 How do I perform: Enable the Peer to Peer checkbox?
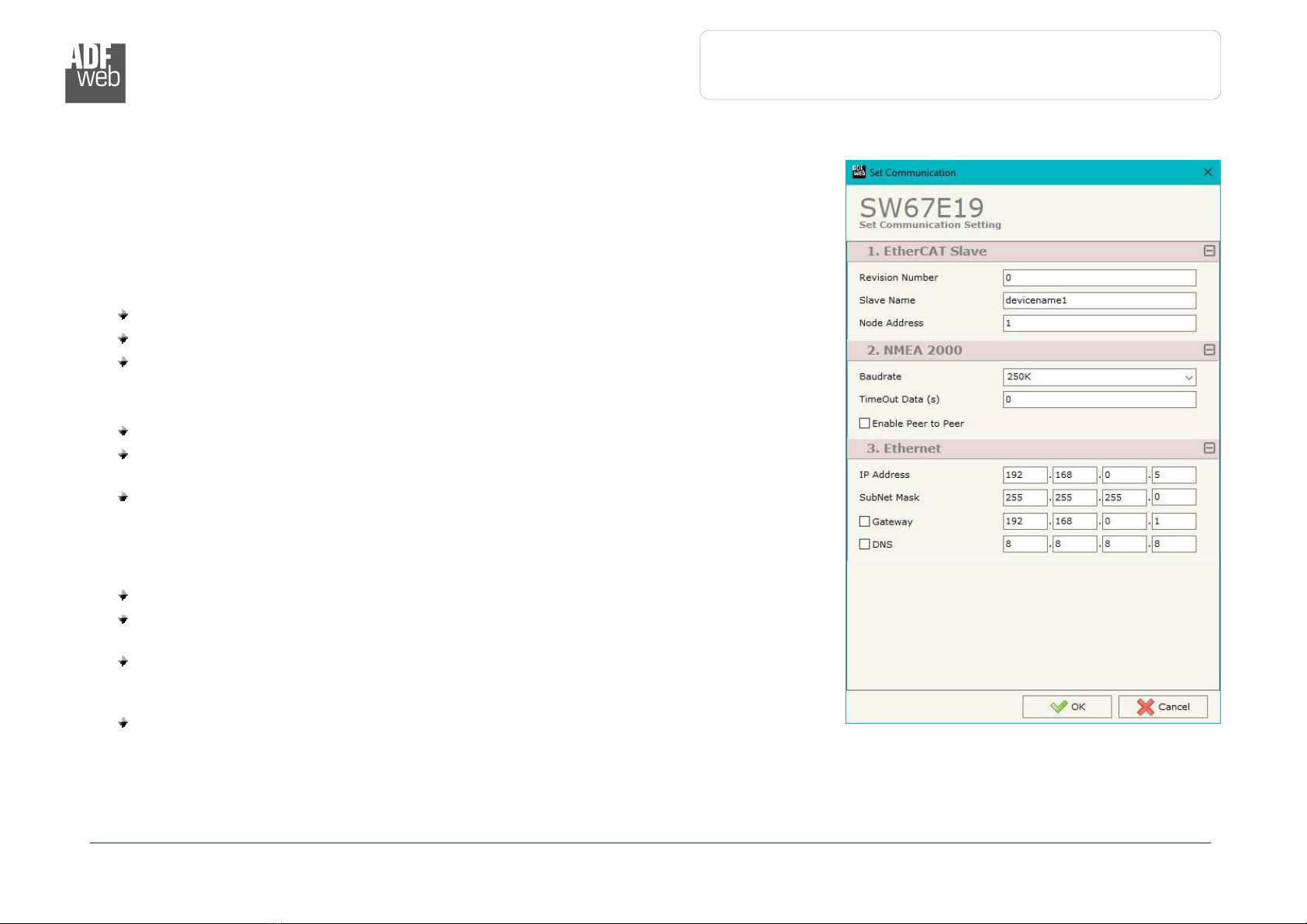pos(864,424)
